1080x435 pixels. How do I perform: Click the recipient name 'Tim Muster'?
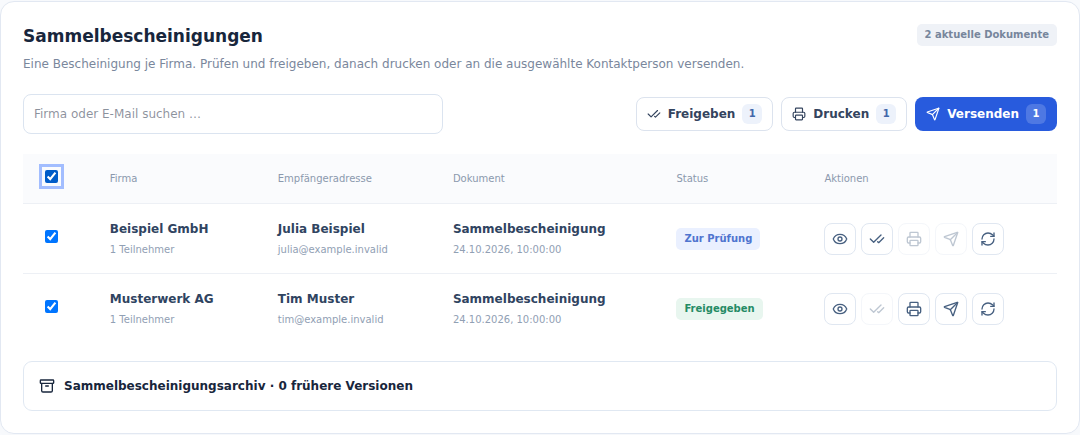pos(316,299)
